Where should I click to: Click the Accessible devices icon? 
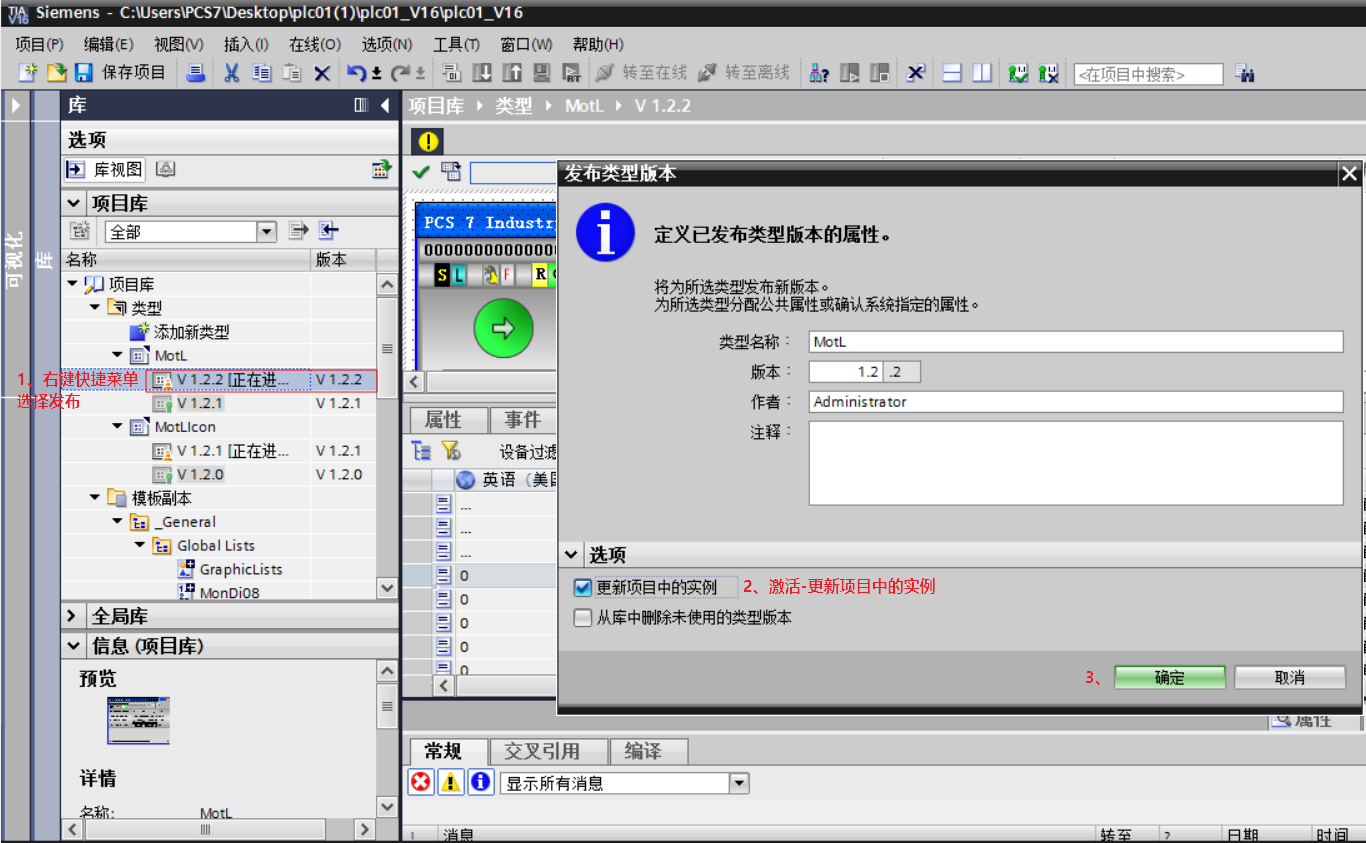[819, 73]
